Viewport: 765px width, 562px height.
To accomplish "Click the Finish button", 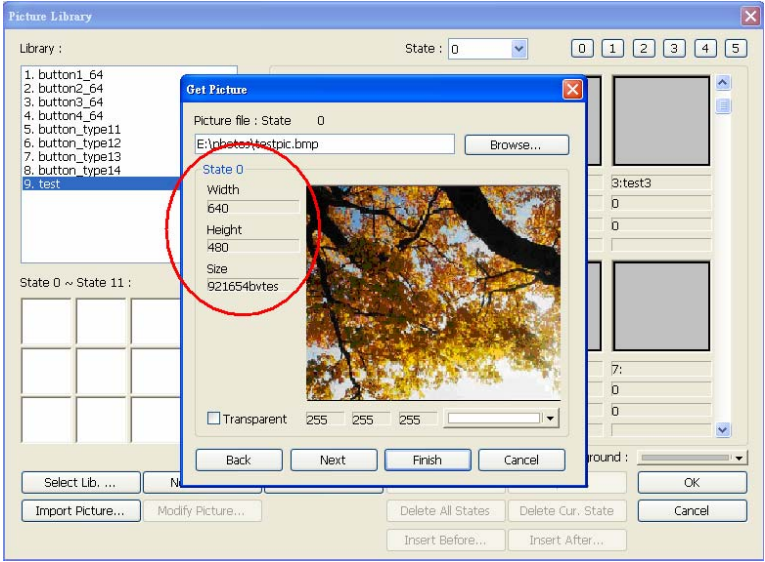I will pos(428,460).
